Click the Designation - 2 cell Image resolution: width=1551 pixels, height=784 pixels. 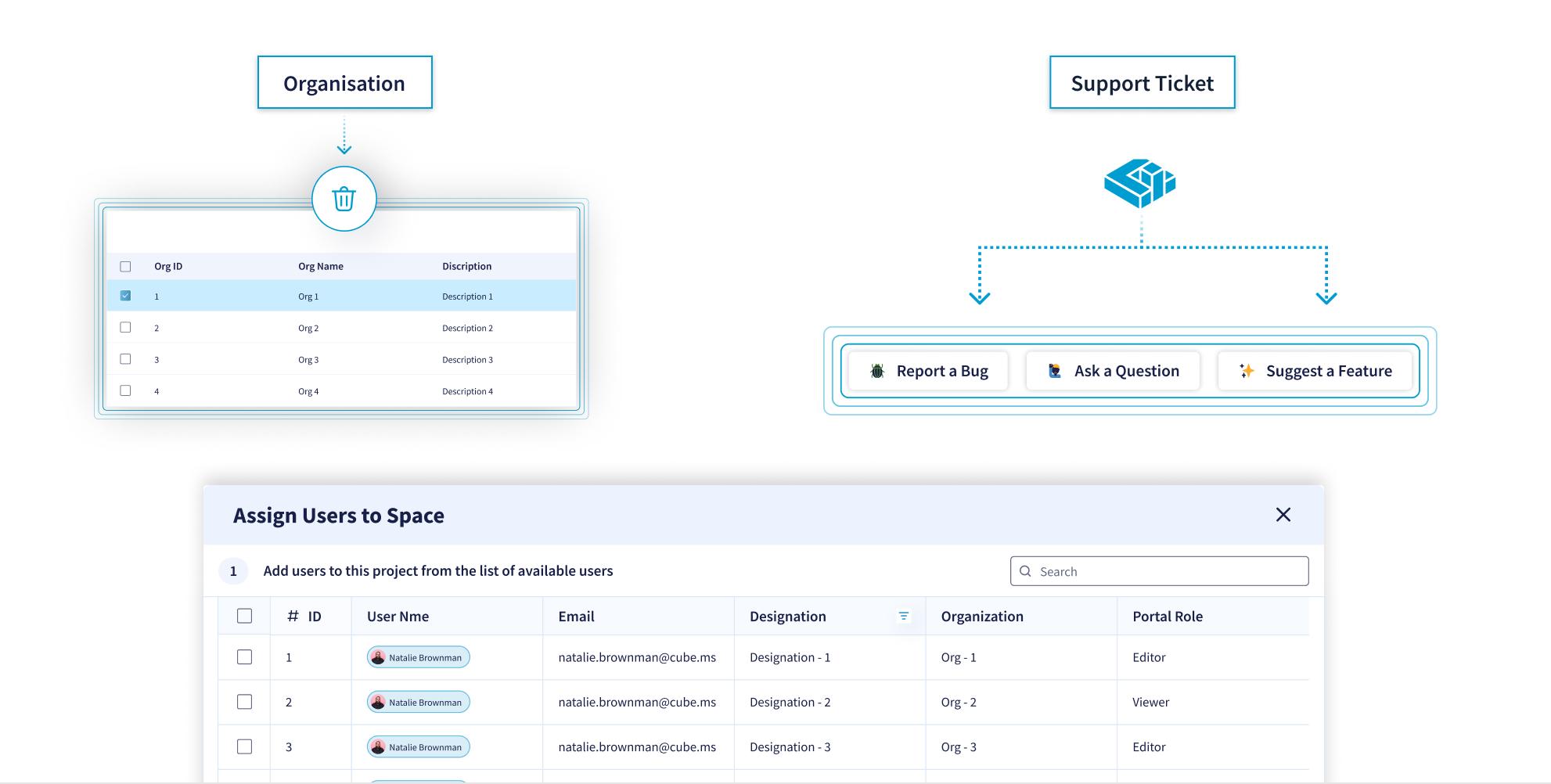pyautogui.click(x=790, y=702)
